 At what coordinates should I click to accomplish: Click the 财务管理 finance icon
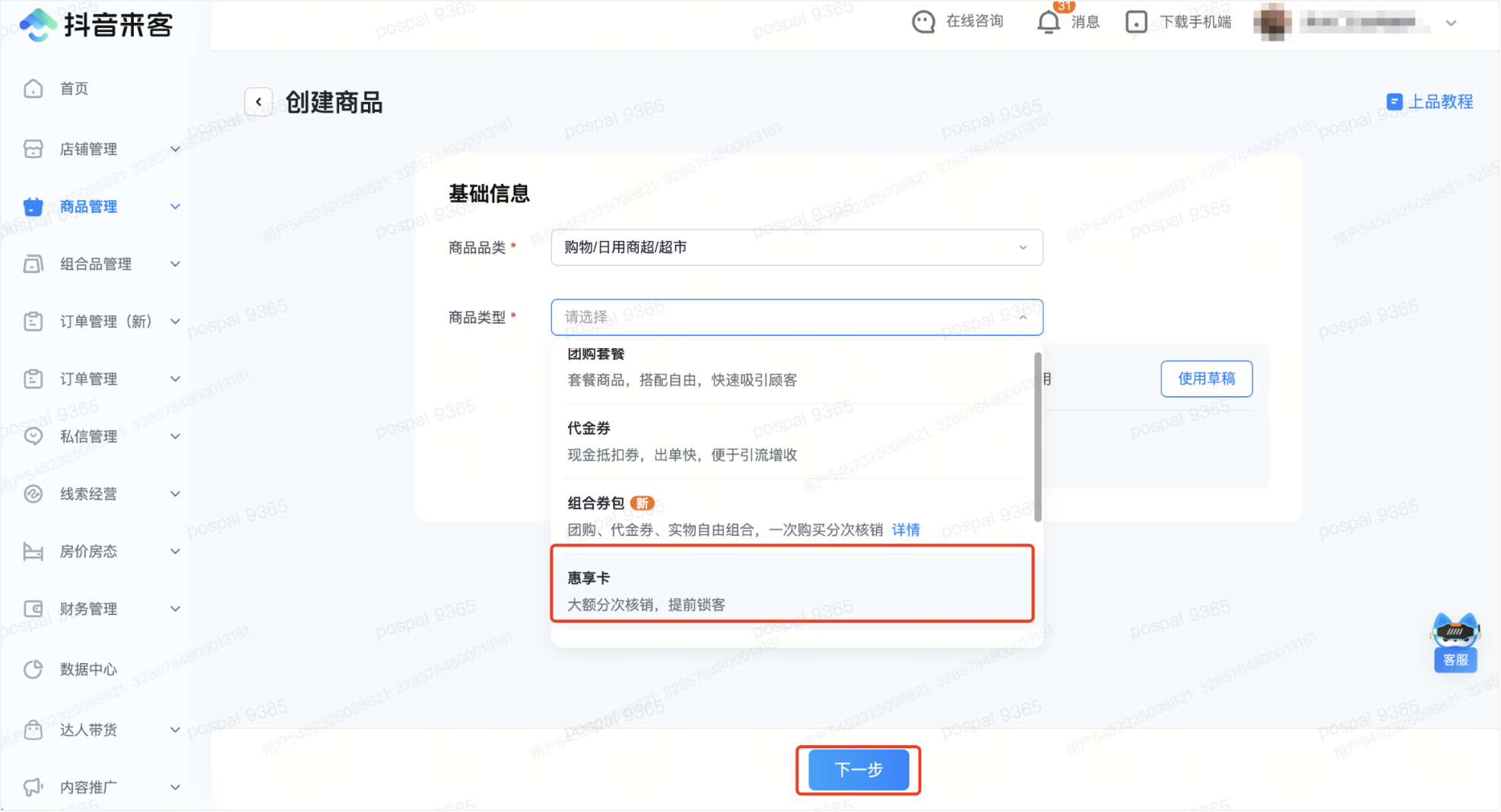[x=33, y=608]
